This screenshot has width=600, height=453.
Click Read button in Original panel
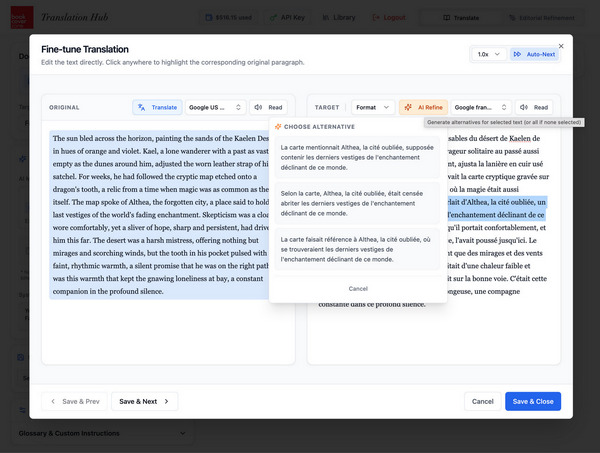tap(268, 108)
